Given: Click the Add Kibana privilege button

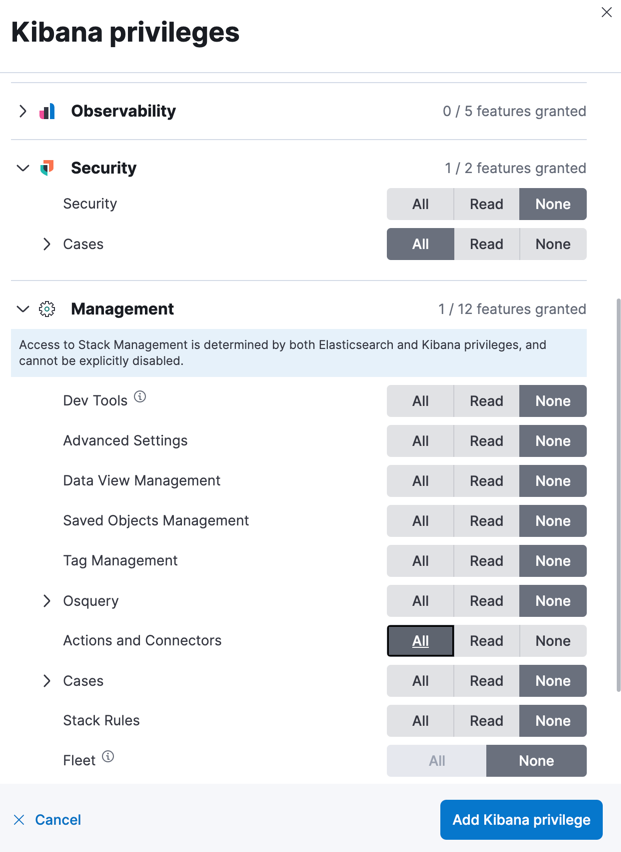Looking at the screenshot, I should [521, 820].
